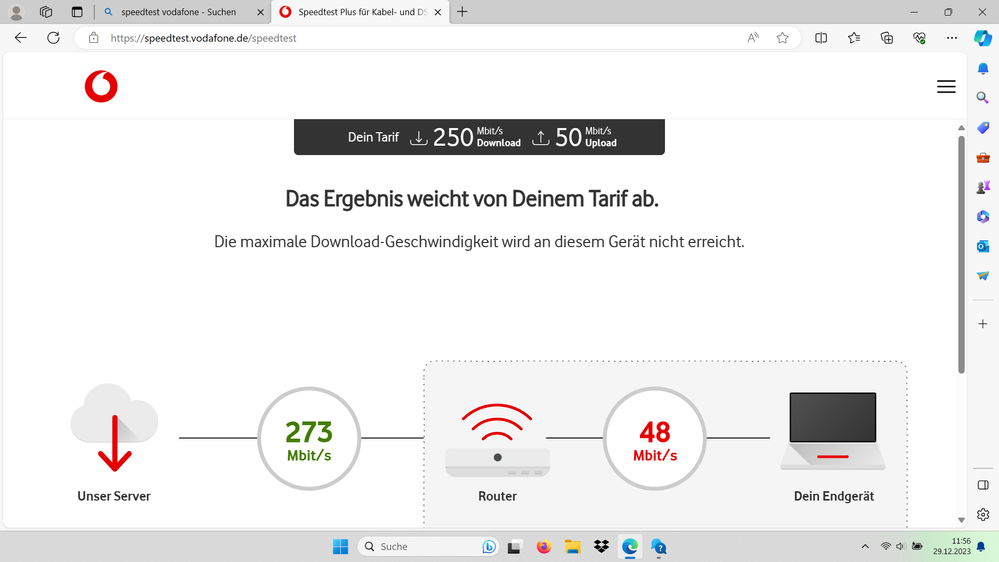The width and height of the screenshot is (999, 562).
Task: Open split screen view
Action: click(821, 38)
